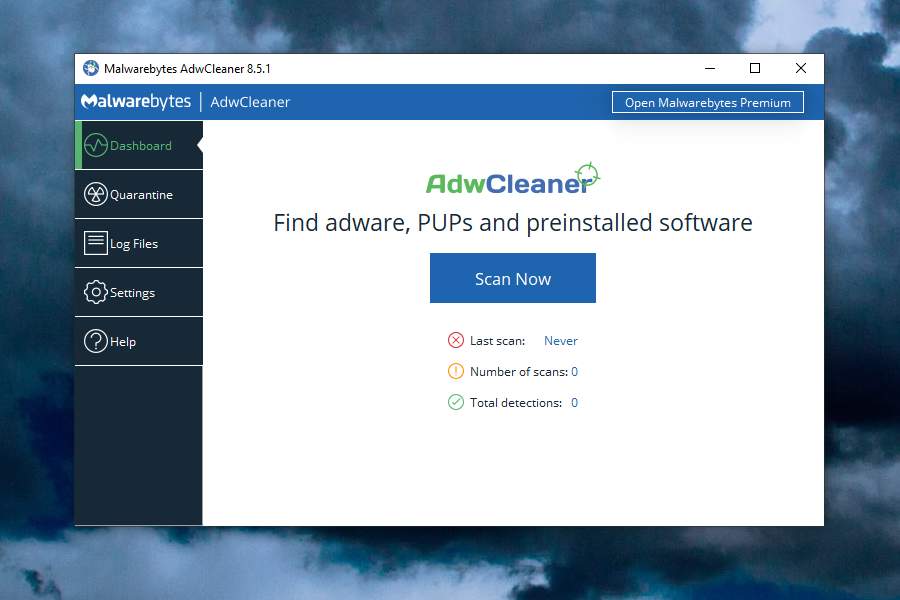Image resolution: width=900 pixels, height=600 pixels.
Task: Click the Log Files document icon
Action: (96, 243)
